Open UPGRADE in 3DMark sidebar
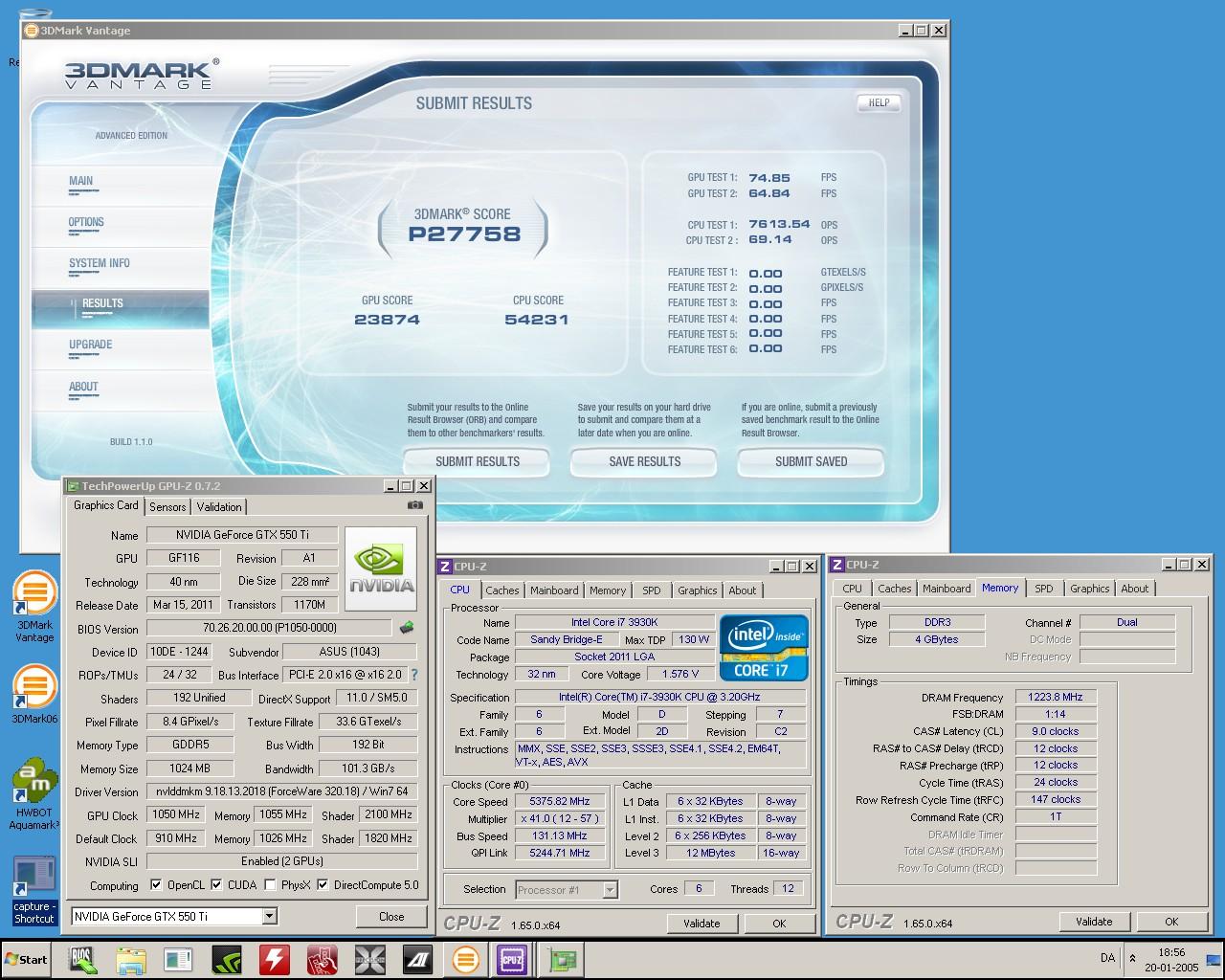 click(x=90, y=345)
